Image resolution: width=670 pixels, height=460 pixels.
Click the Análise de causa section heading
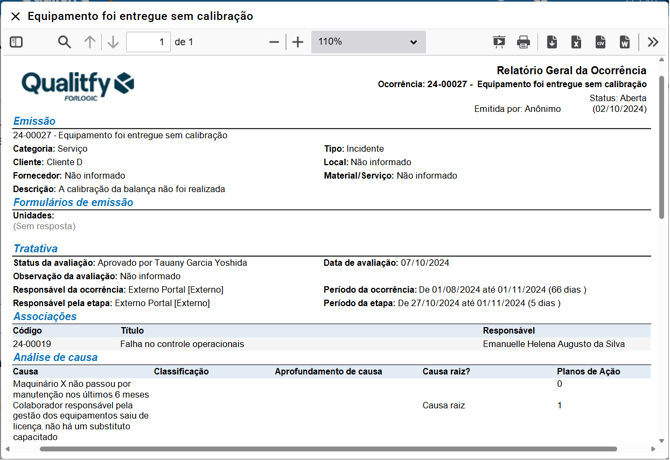(x=55, y=357)
